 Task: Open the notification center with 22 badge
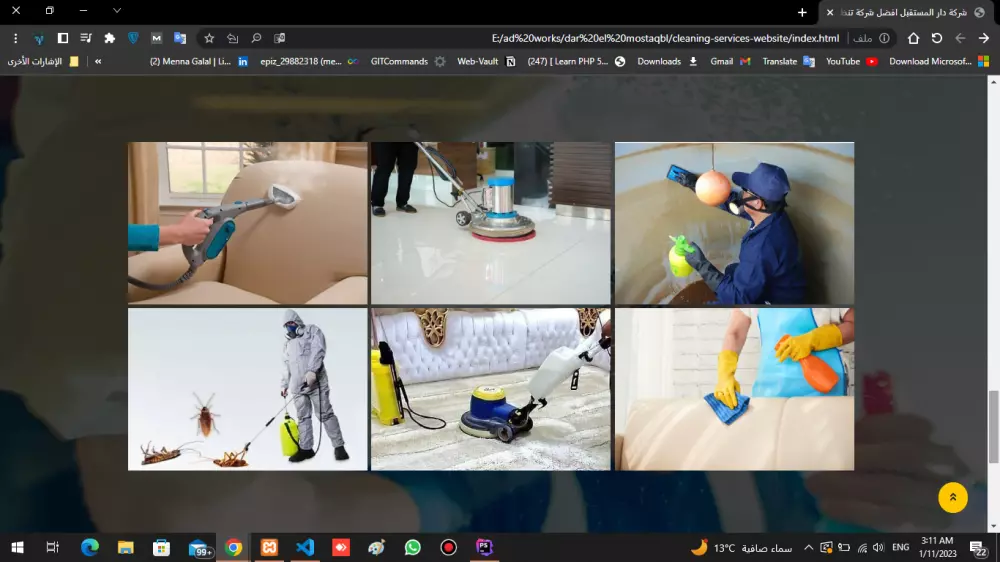[x=978, y=548]
